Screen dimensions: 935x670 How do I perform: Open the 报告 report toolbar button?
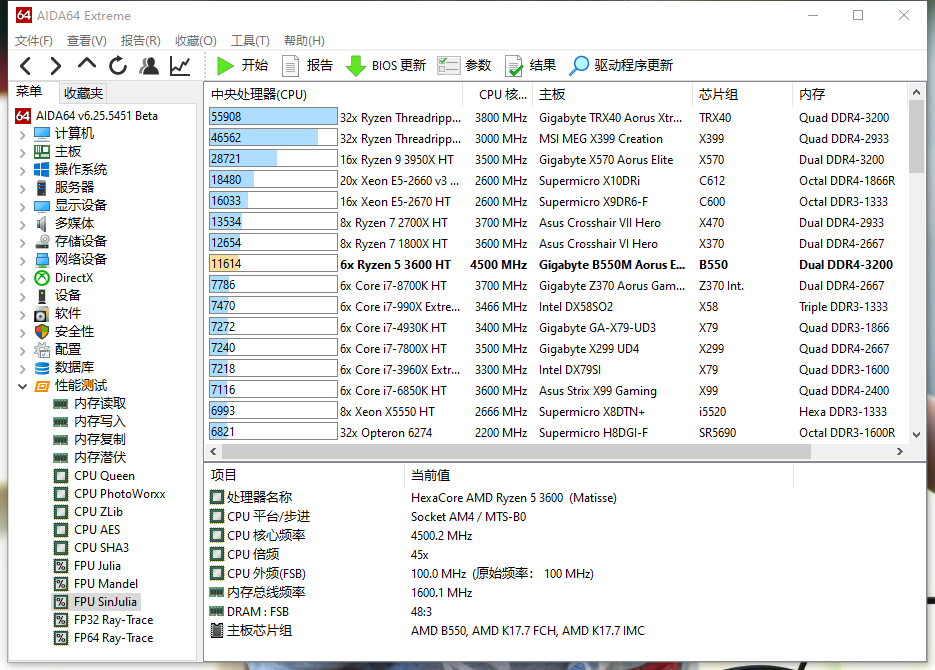tap(307, 66)
